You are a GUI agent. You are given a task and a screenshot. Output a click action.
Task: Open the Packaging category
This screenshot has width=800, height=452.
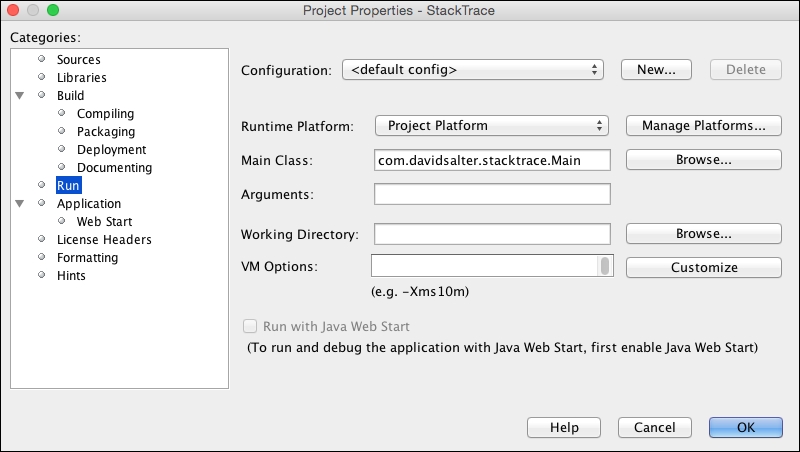pos(106,132)
